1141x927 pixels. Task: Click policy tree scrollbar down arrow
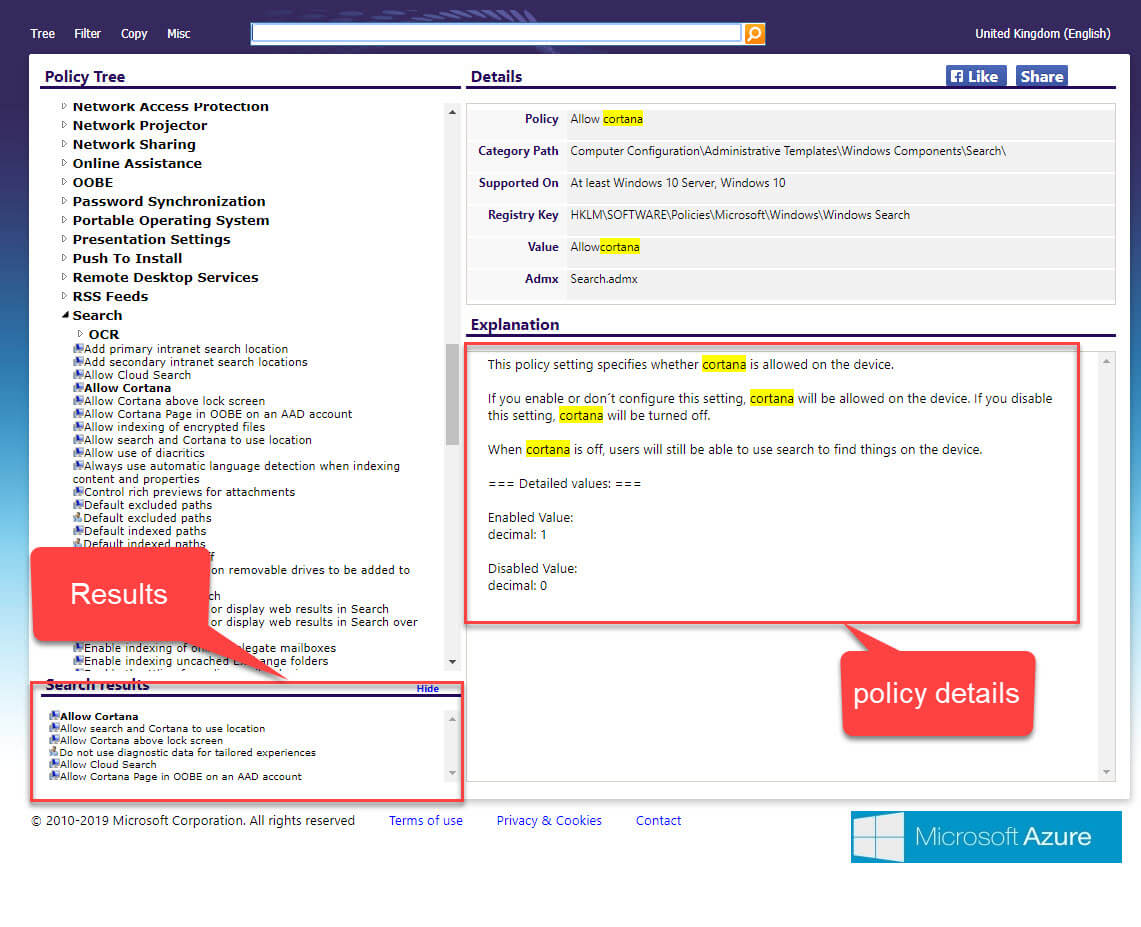click(x=453, y=661)
